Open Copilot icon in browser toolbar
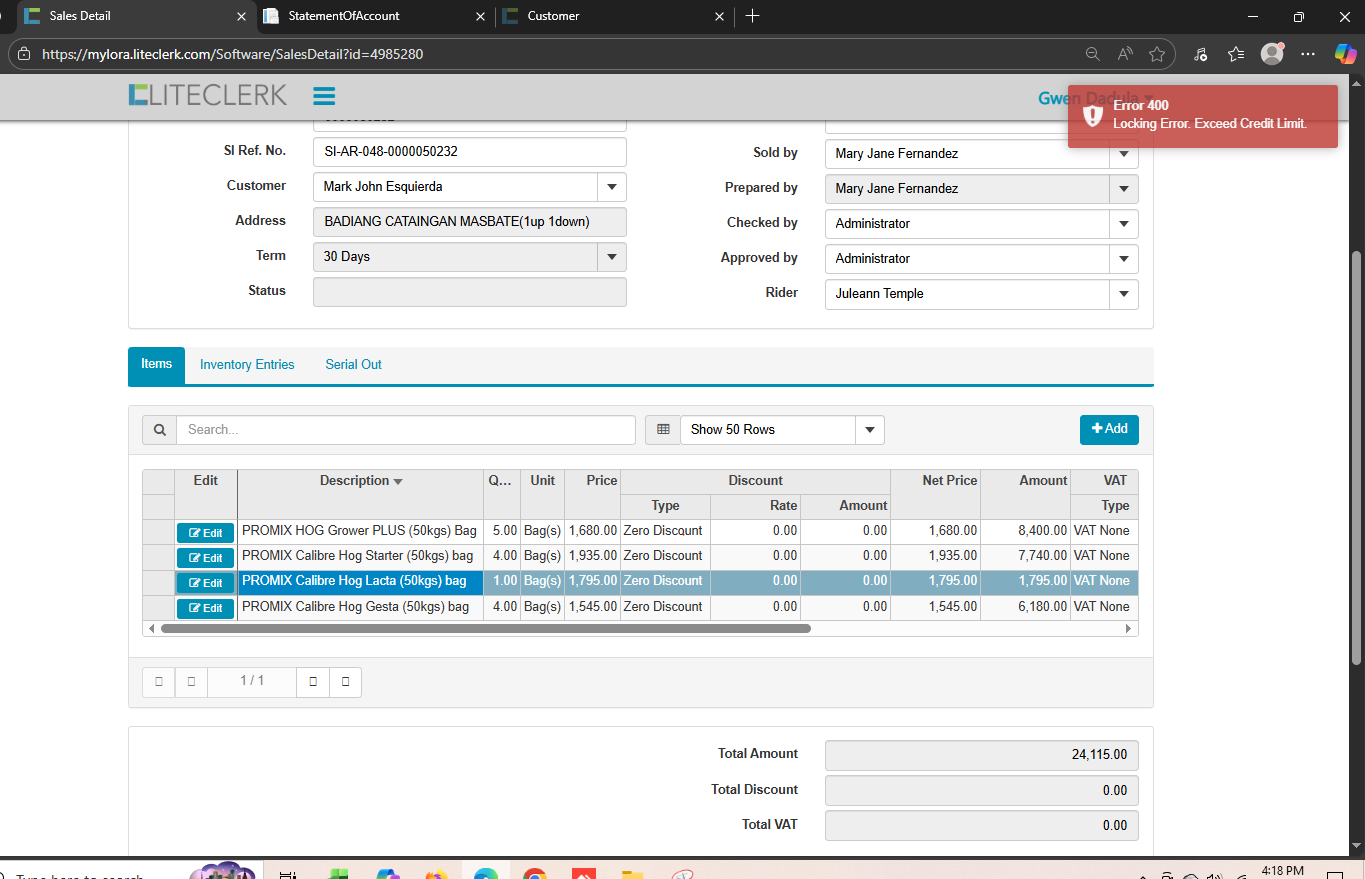 (x=1345, y=54)
